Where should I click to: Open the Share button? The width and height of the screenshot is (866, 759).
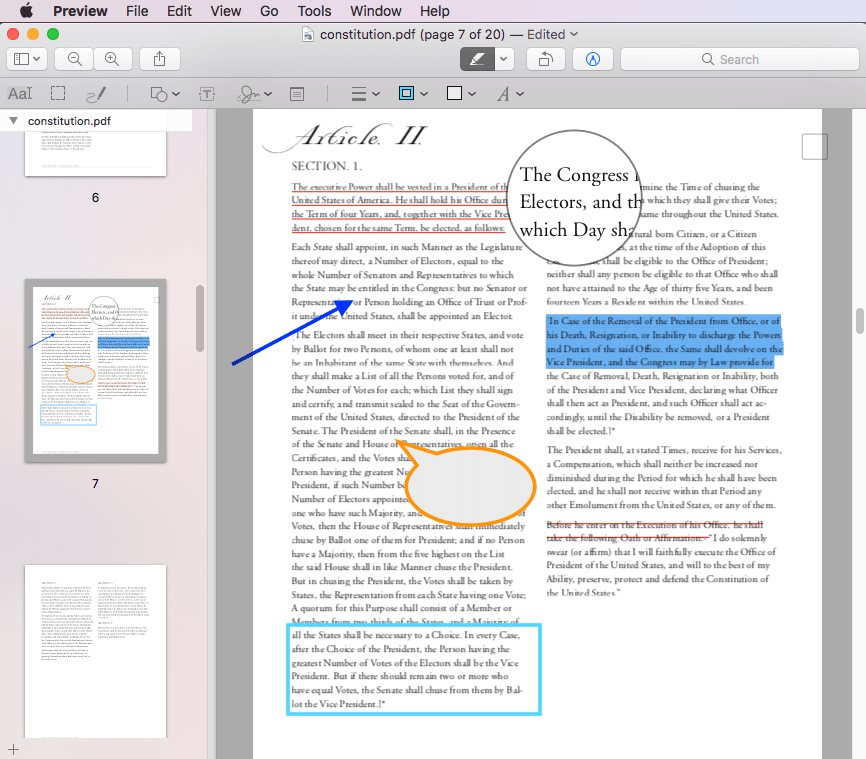tap(160, 59)
